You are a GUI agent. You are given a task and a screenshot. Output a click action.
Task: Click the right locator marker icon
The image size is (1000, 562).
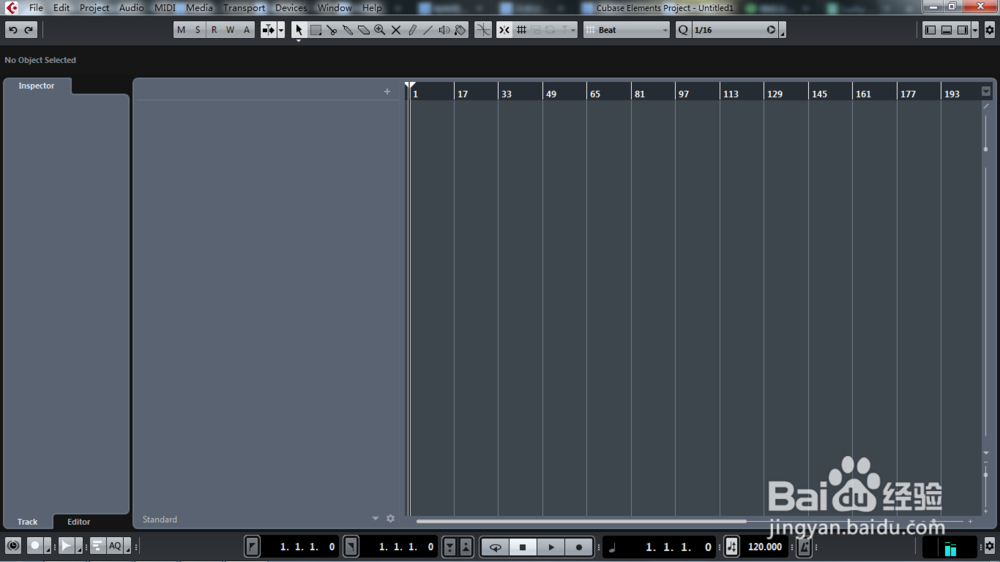point(351,547)
